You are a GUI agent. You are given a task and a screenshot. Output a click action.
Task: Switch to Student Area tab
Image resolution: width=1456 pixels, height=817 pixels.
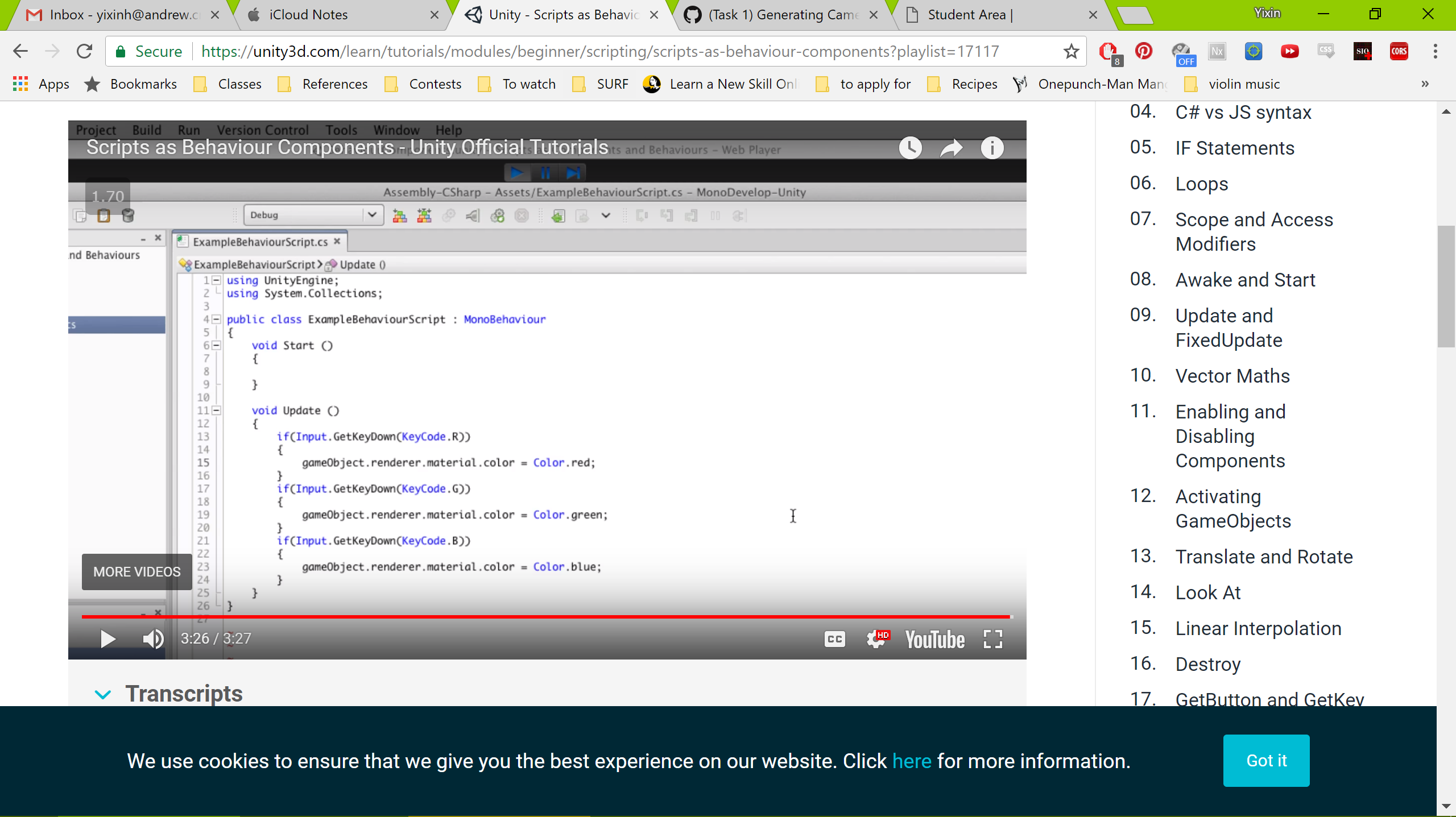click(x=1001, y=15)
